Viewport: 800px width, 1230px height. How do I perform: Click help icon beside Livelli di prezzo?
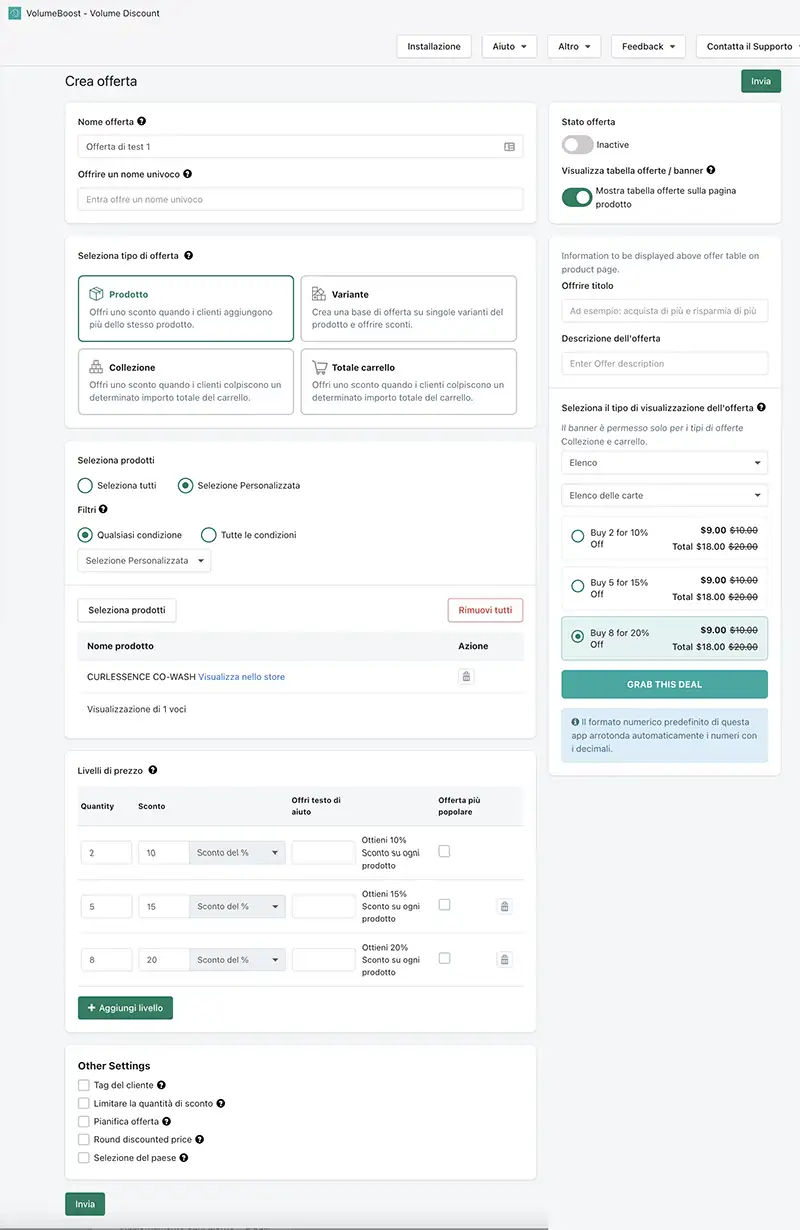(x=152, y=771)
